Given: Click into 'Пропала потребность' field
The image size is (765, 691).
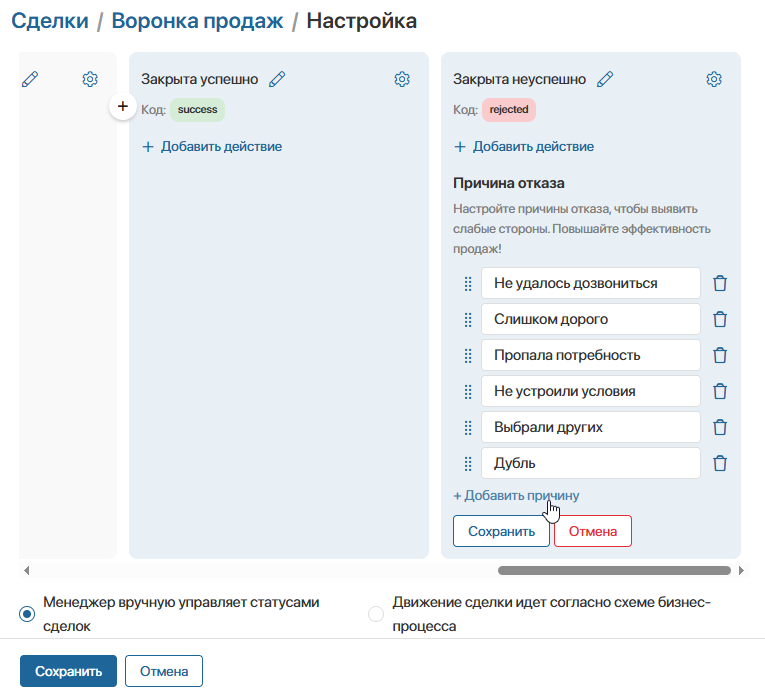Looking at the screenshot, I should pyautogui.click(x=591, y=355).
